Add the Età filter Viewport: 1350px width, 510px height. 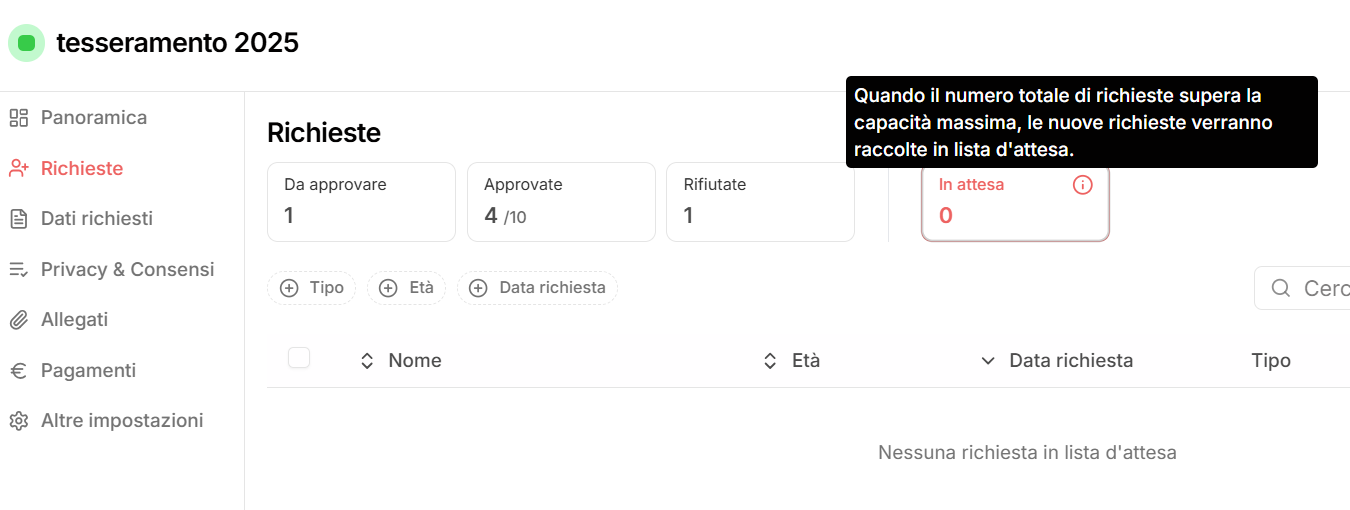pyautogui.click(x=406, y=288)
